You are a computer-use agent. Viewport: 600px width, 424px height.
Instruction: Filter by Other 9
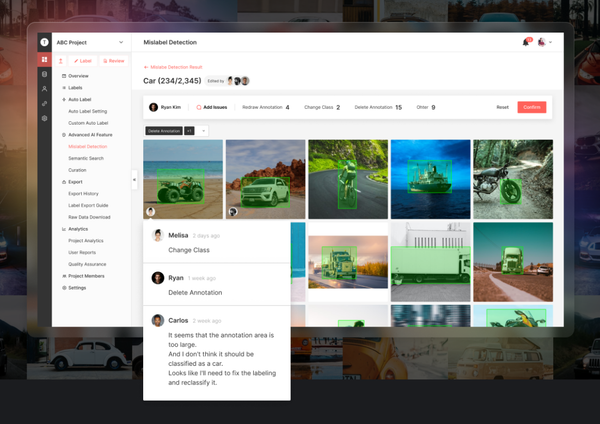(426, 108)
